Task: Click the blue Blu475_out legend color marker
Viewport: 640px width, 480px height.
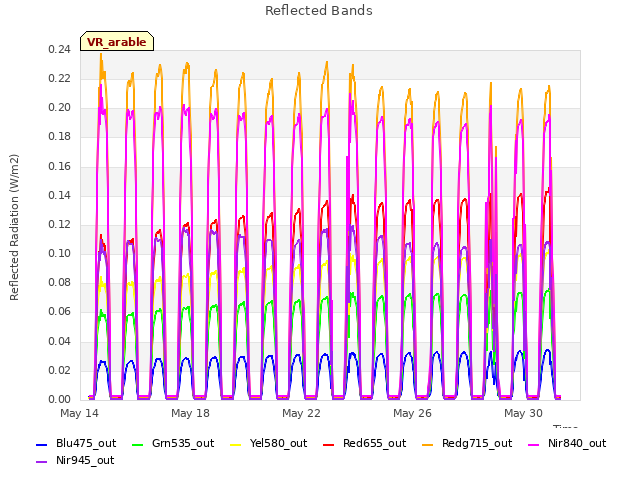Action: tap(42, 444)
